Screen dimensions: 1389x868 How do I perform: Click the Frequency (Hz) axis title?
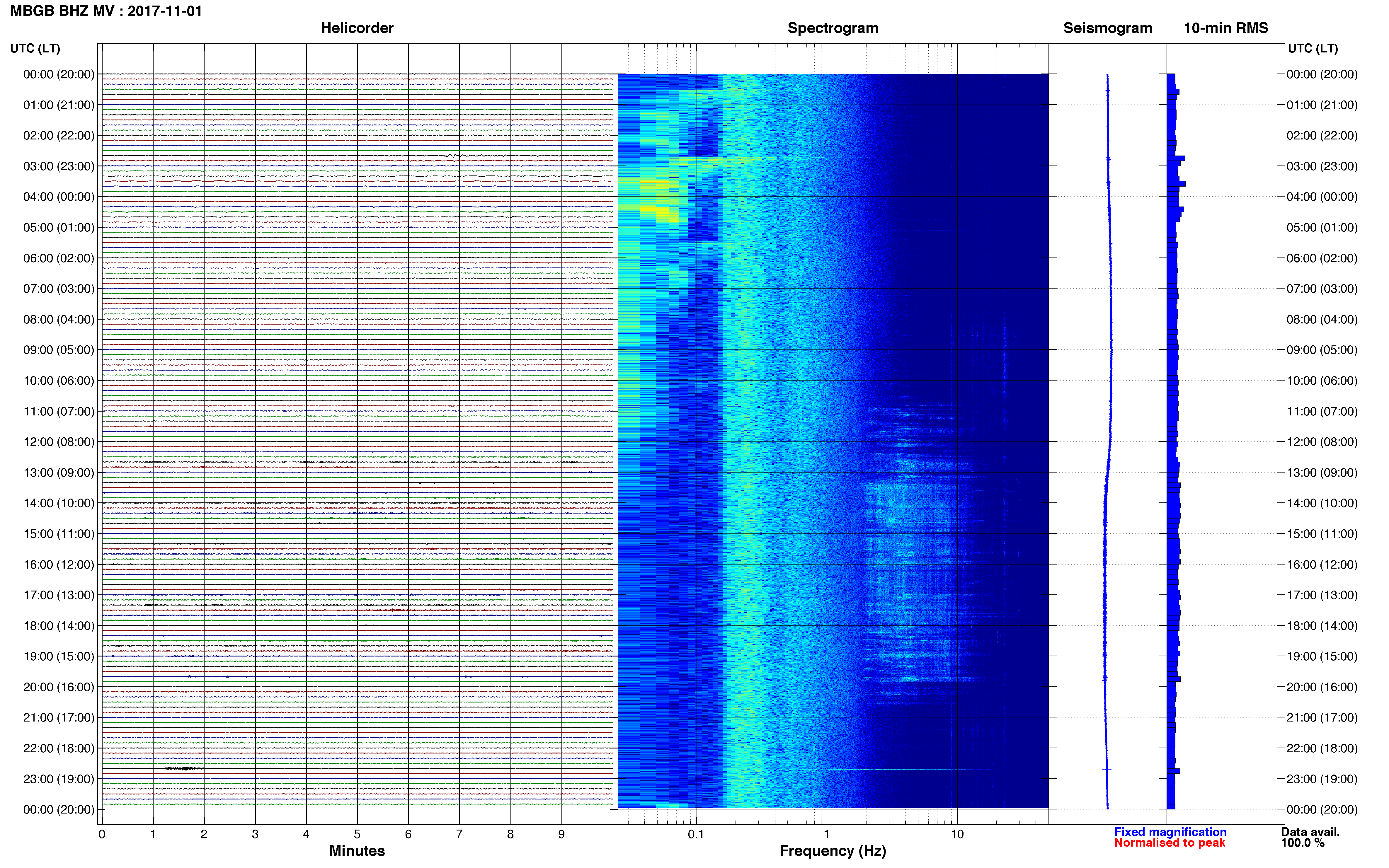pyautogui.click(x=833, y=851)
